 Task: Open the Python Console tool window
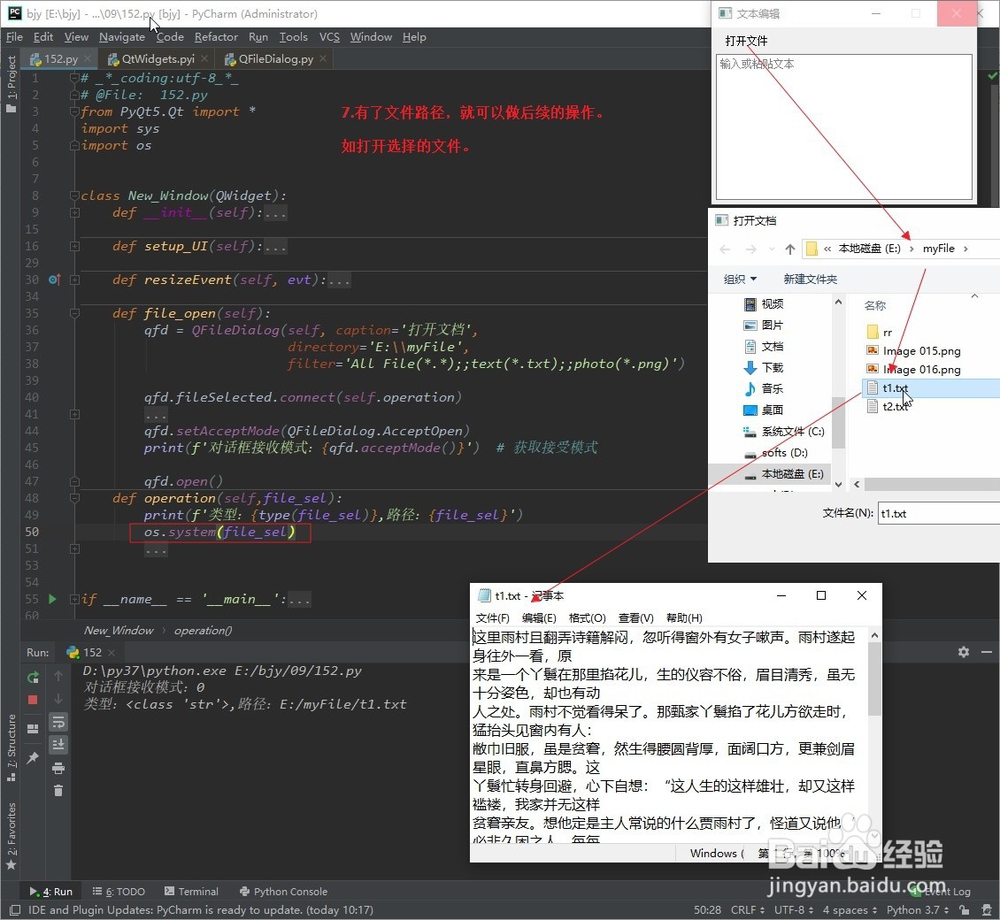click(283, 891)
